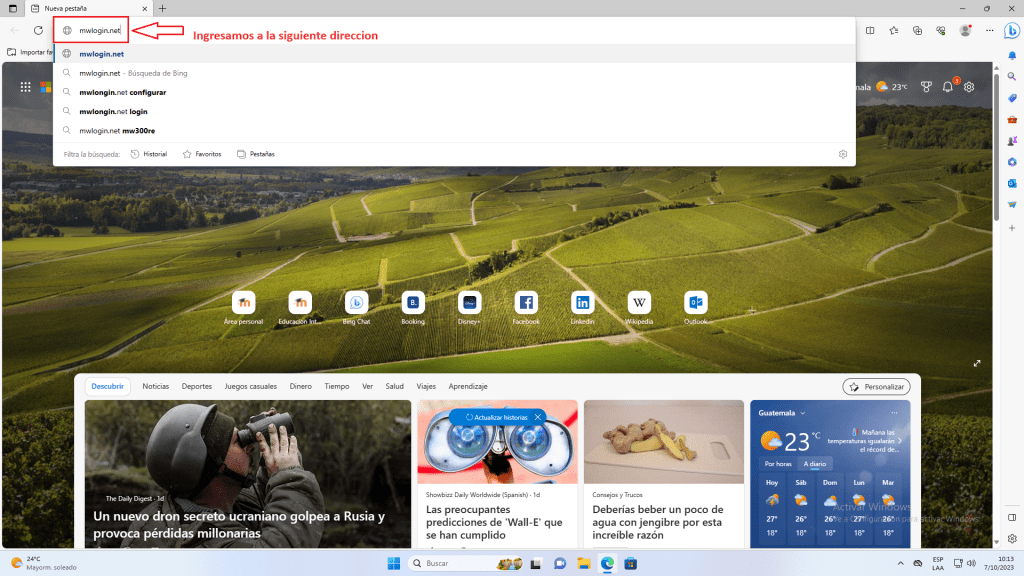This screenshot has width=1024, height=576.
Task: Open the Bing Chat quick link
Action: coord(356,302)
